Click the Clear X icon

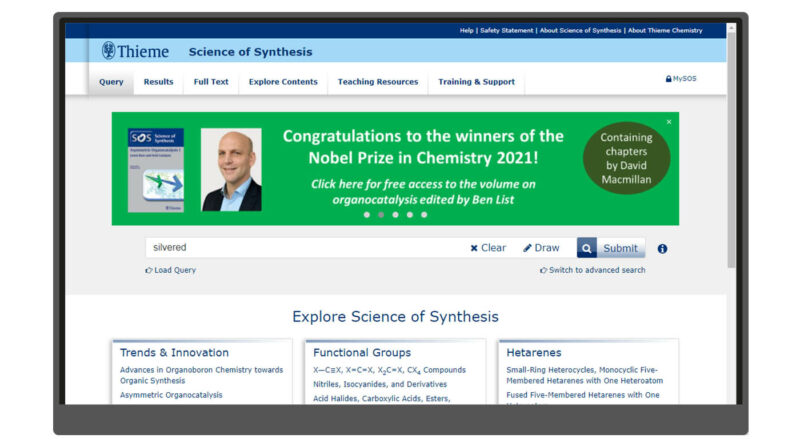click(474, 248)
